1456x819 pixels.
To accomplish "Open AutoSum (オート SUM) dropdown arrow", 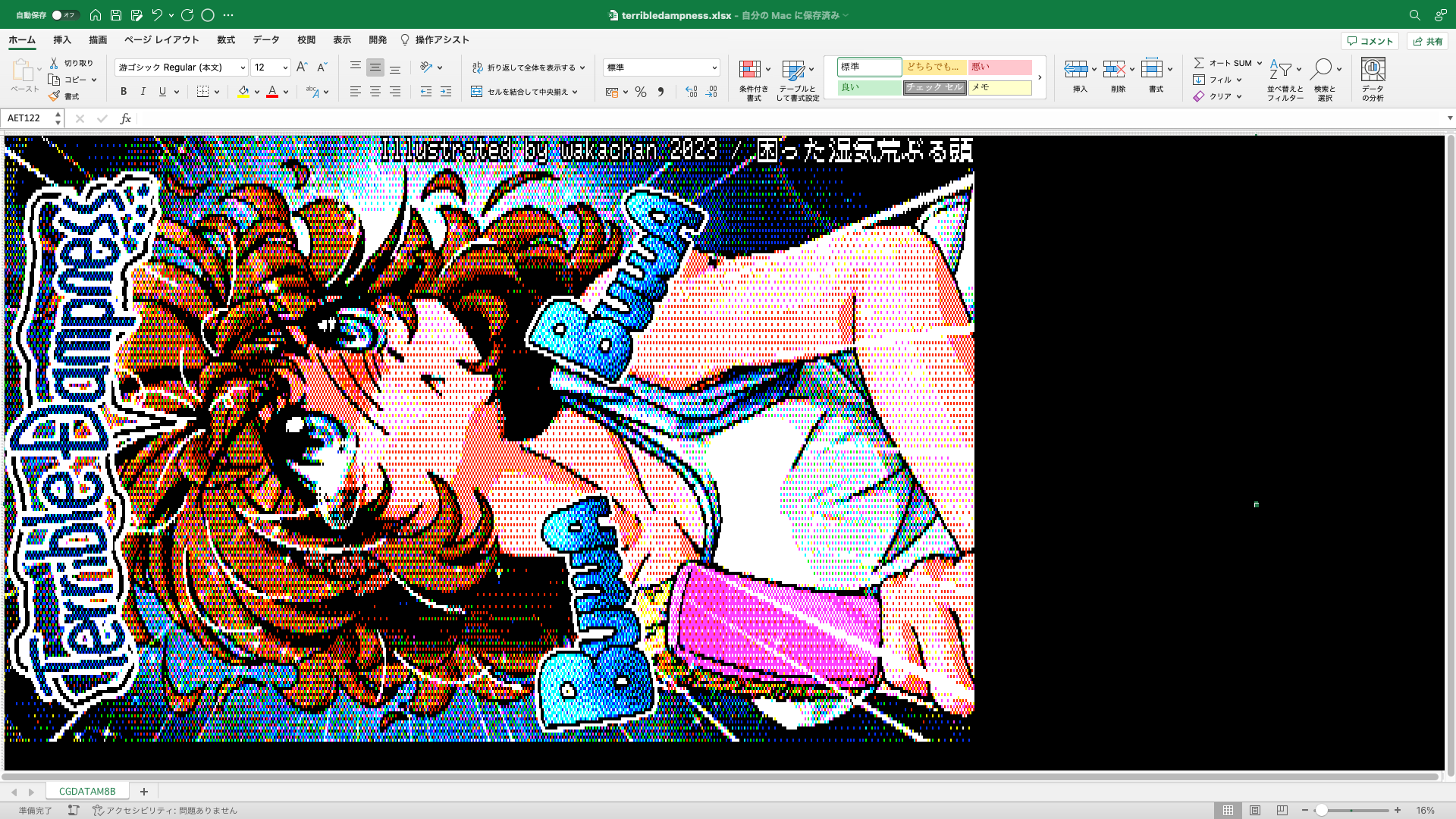I will tap(1260, 63).
